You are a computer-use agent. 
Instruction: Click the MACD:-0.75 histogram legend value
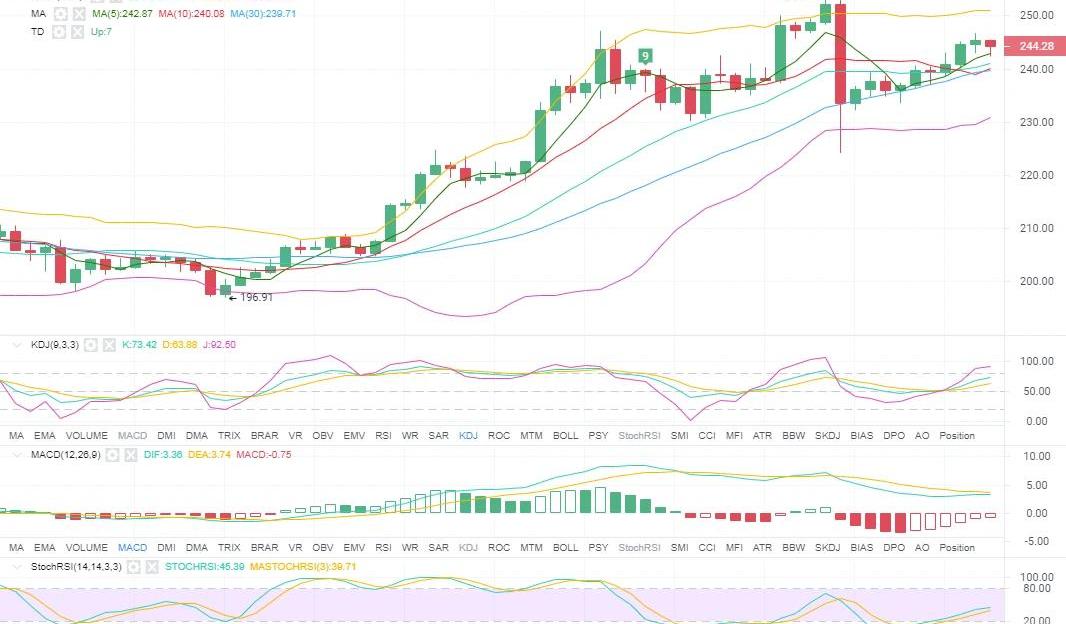[x=264, y=455]
